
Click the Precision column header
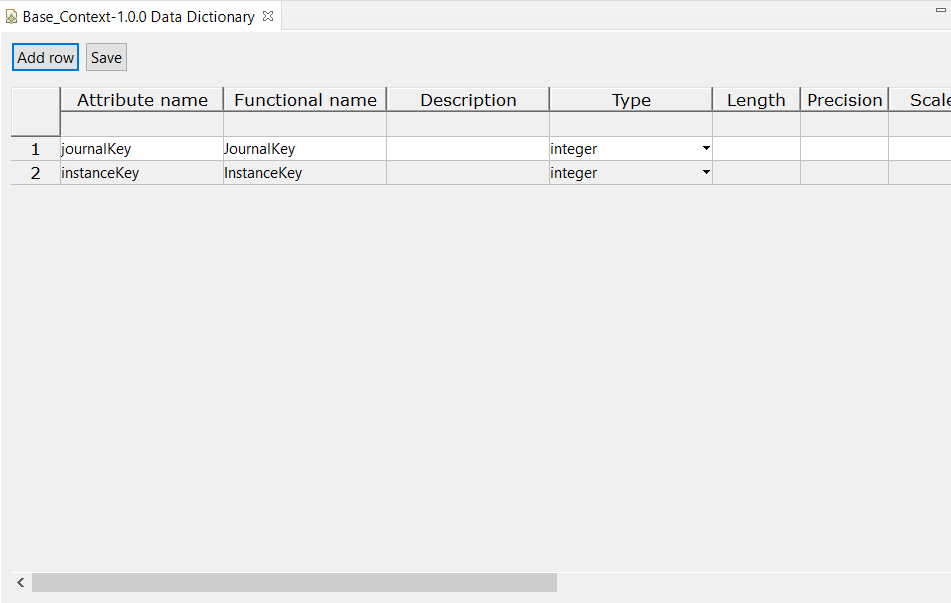click(844, 99)
